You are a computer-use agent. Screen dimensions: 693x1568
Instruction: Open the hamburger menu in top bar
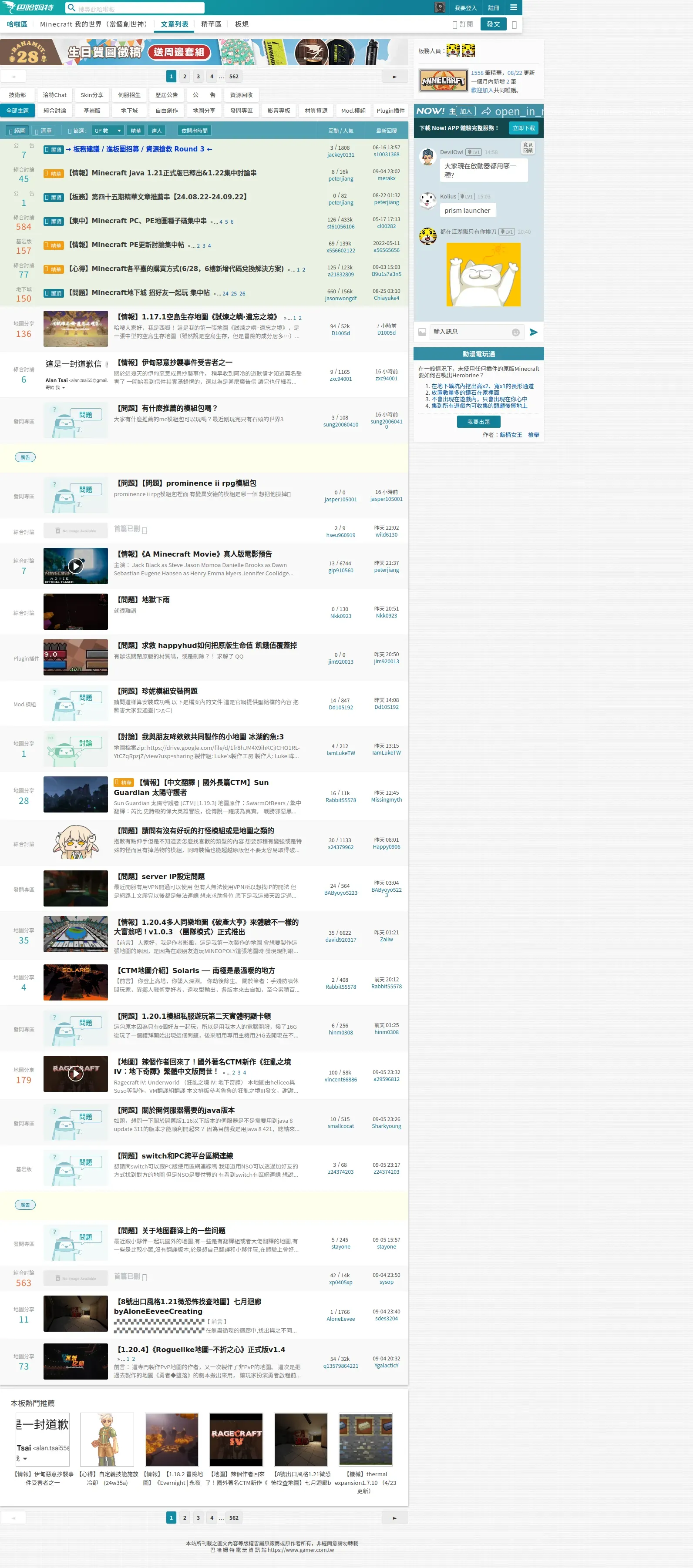point(513,7)
